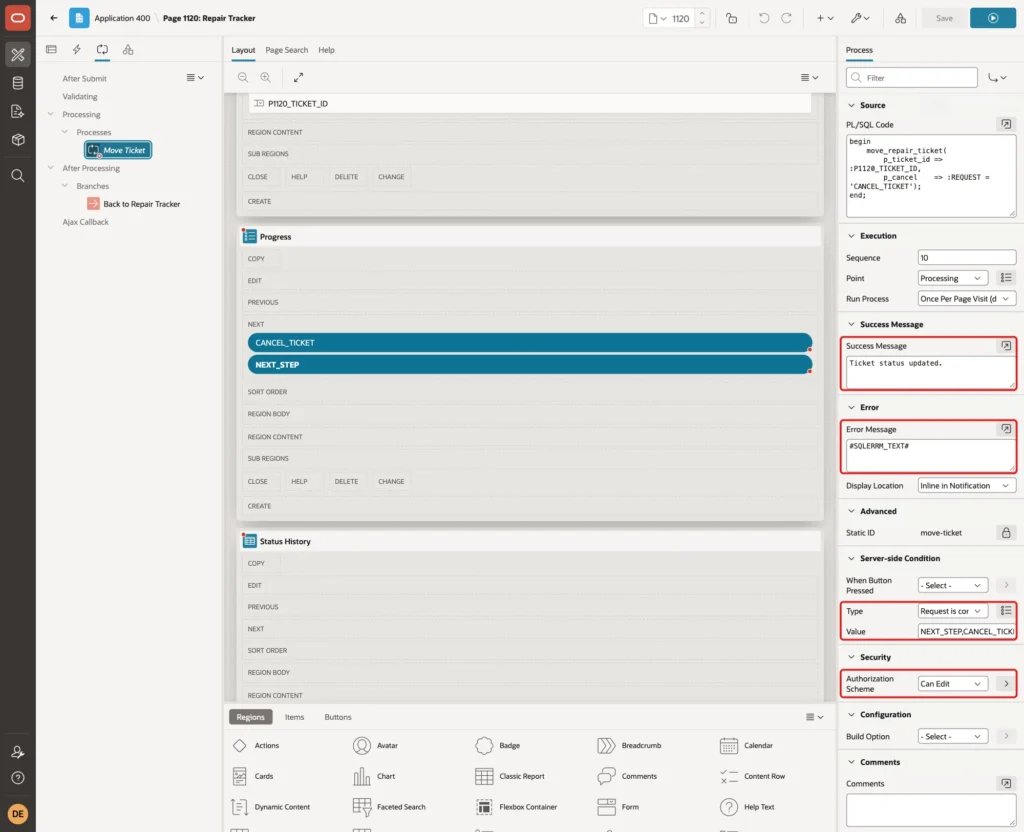Screen dimensions: 1024x832
Task: Open the Execution Point quick pick list
Action: point(1006,278)
